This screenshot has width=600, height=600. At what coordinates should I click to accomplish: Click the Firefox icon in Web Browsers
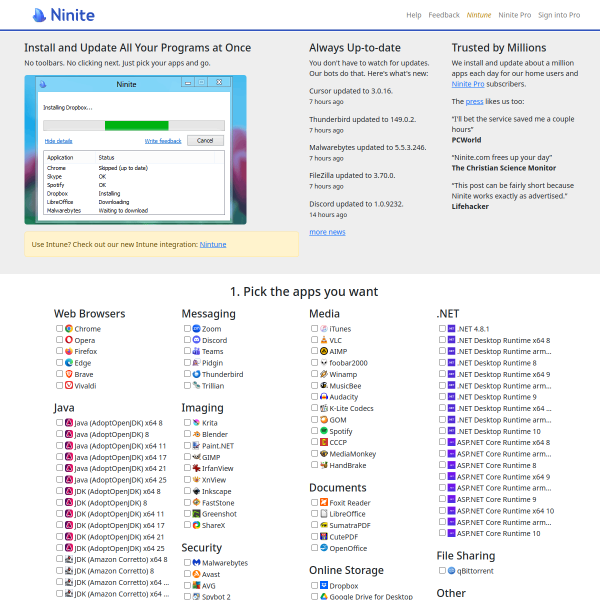coord(69,351)
